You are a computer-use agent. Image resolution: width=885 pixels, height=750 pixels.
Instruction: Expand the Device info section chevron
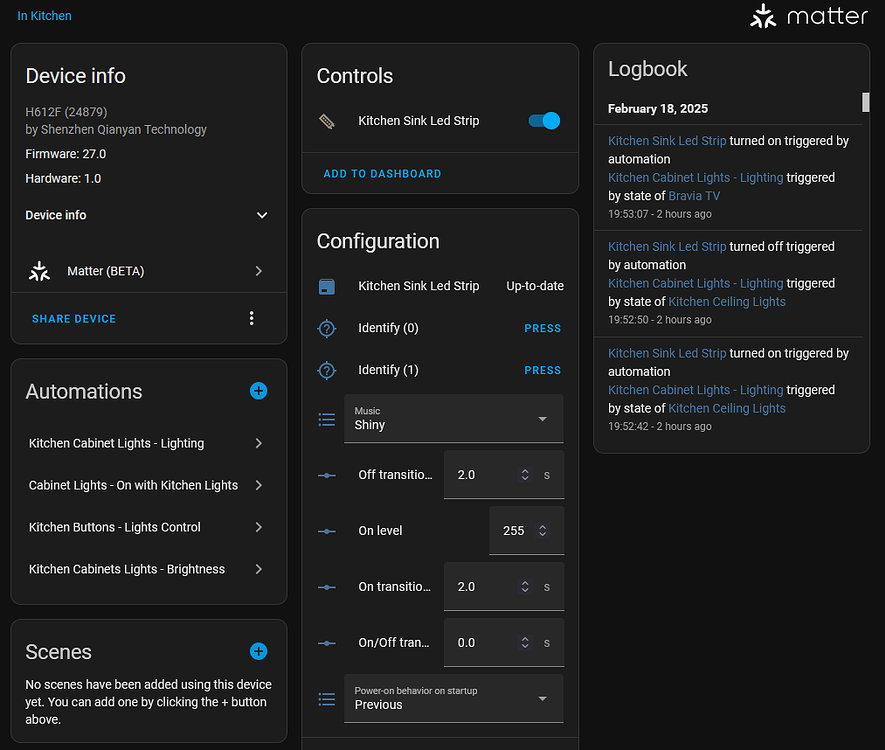262,215
